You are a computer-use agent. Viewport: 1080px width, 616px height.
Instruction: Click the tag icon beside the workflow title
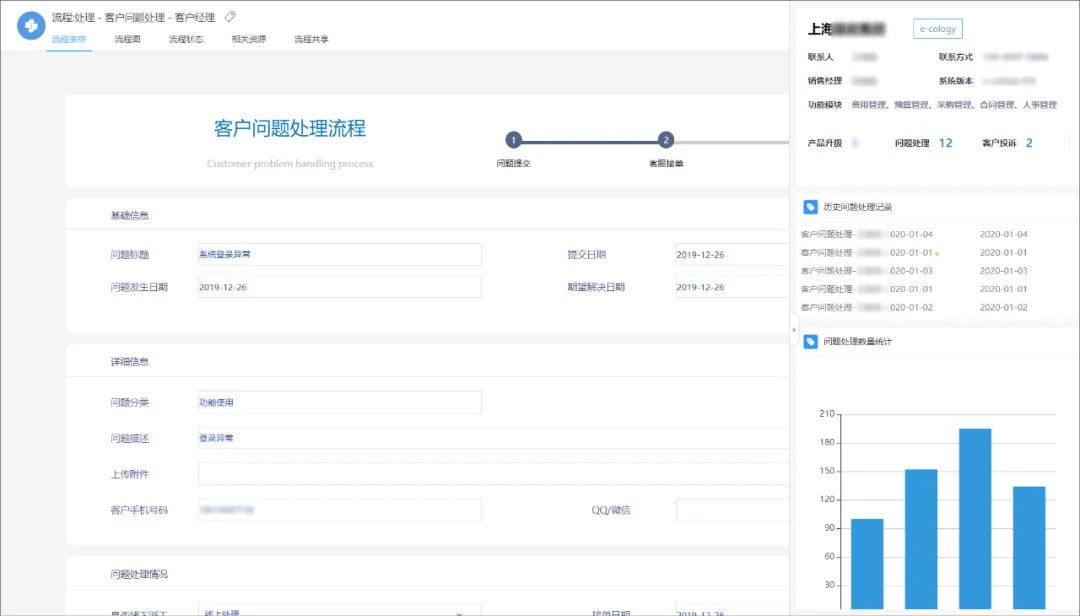pyautogui.click(x=230, y=17)
